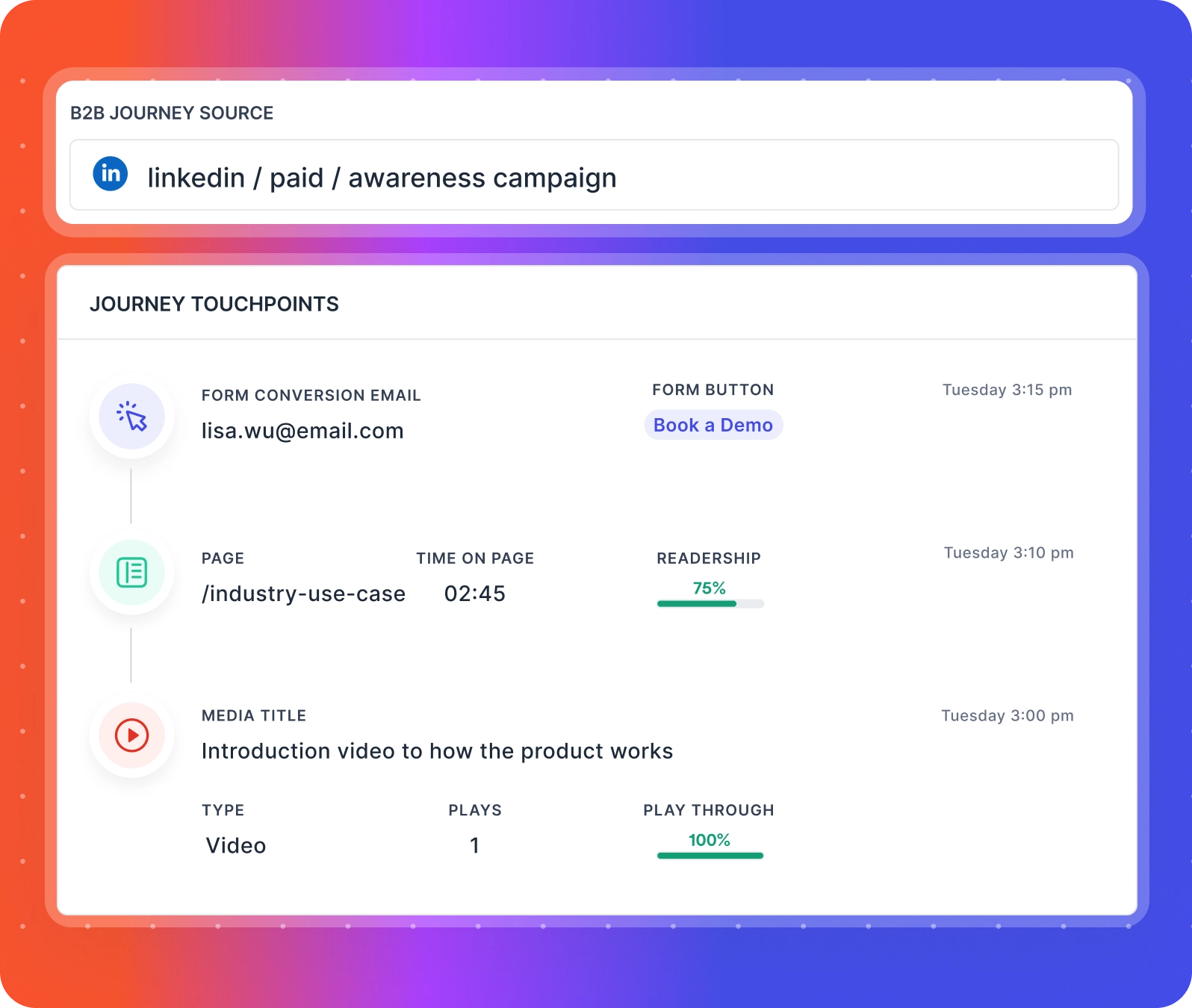Click the B2B Journey Source label

click(x=172, y=113)
